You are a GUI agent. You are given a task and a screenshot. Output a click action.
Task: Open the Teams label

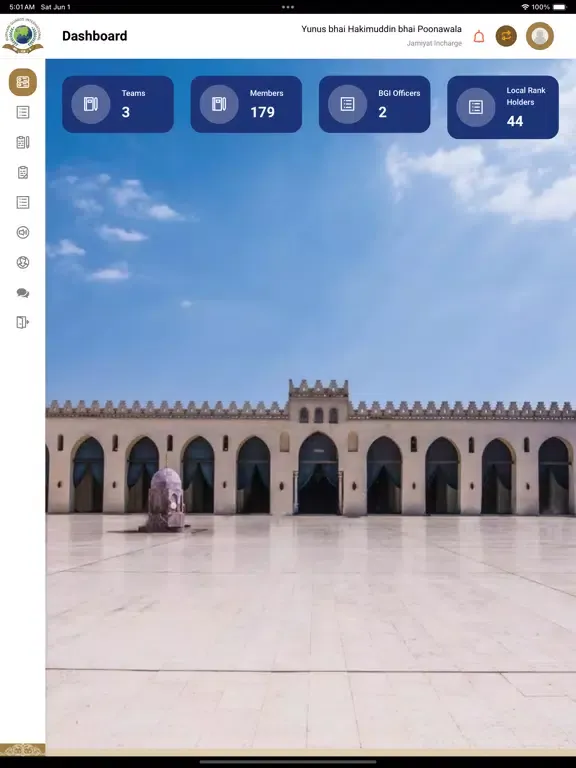click(133, 93)
